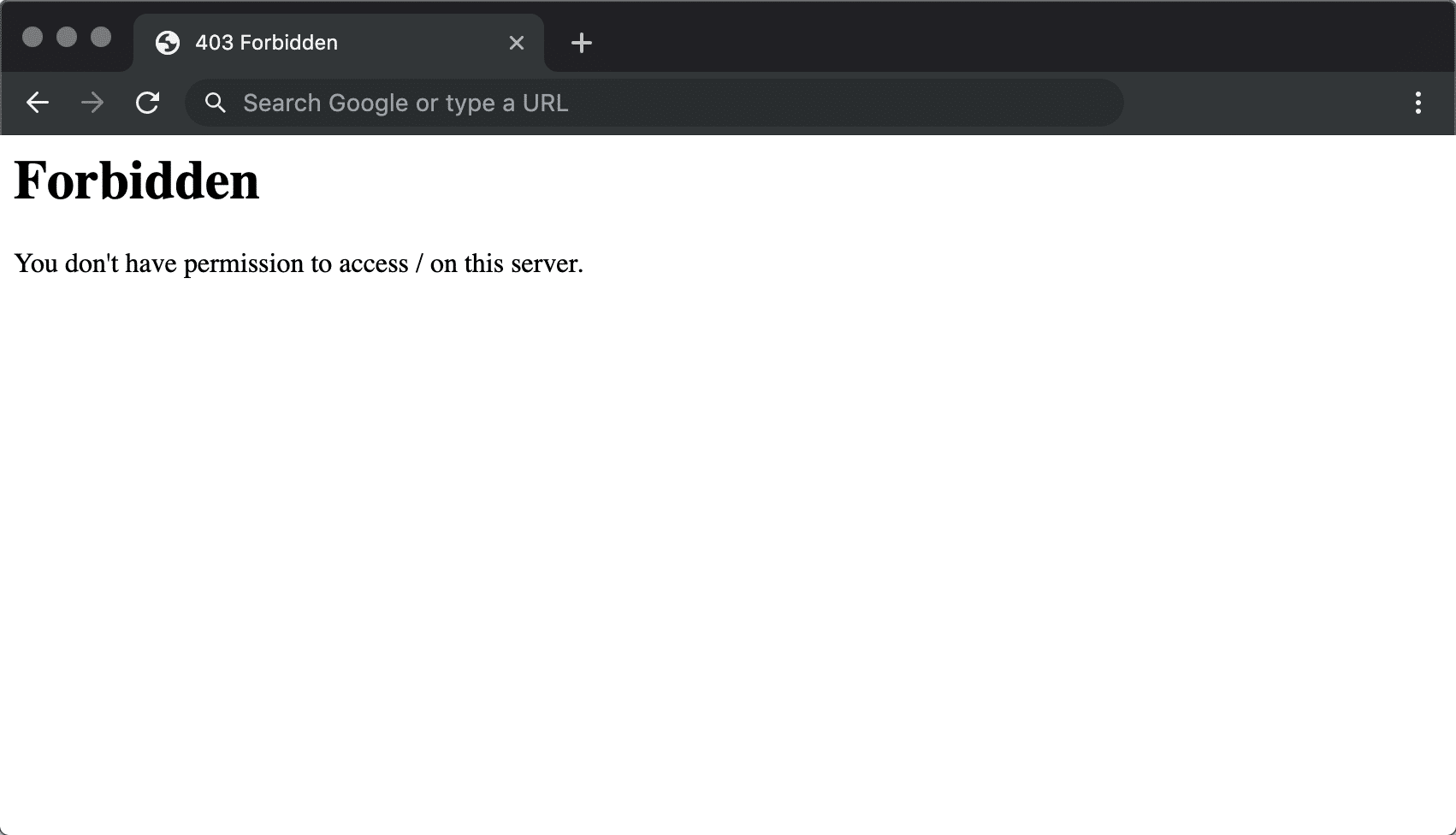The height and width of the screenshot is (835, 1456).
Task: Click the plus icon to open new tab
Action: [582, 43]
